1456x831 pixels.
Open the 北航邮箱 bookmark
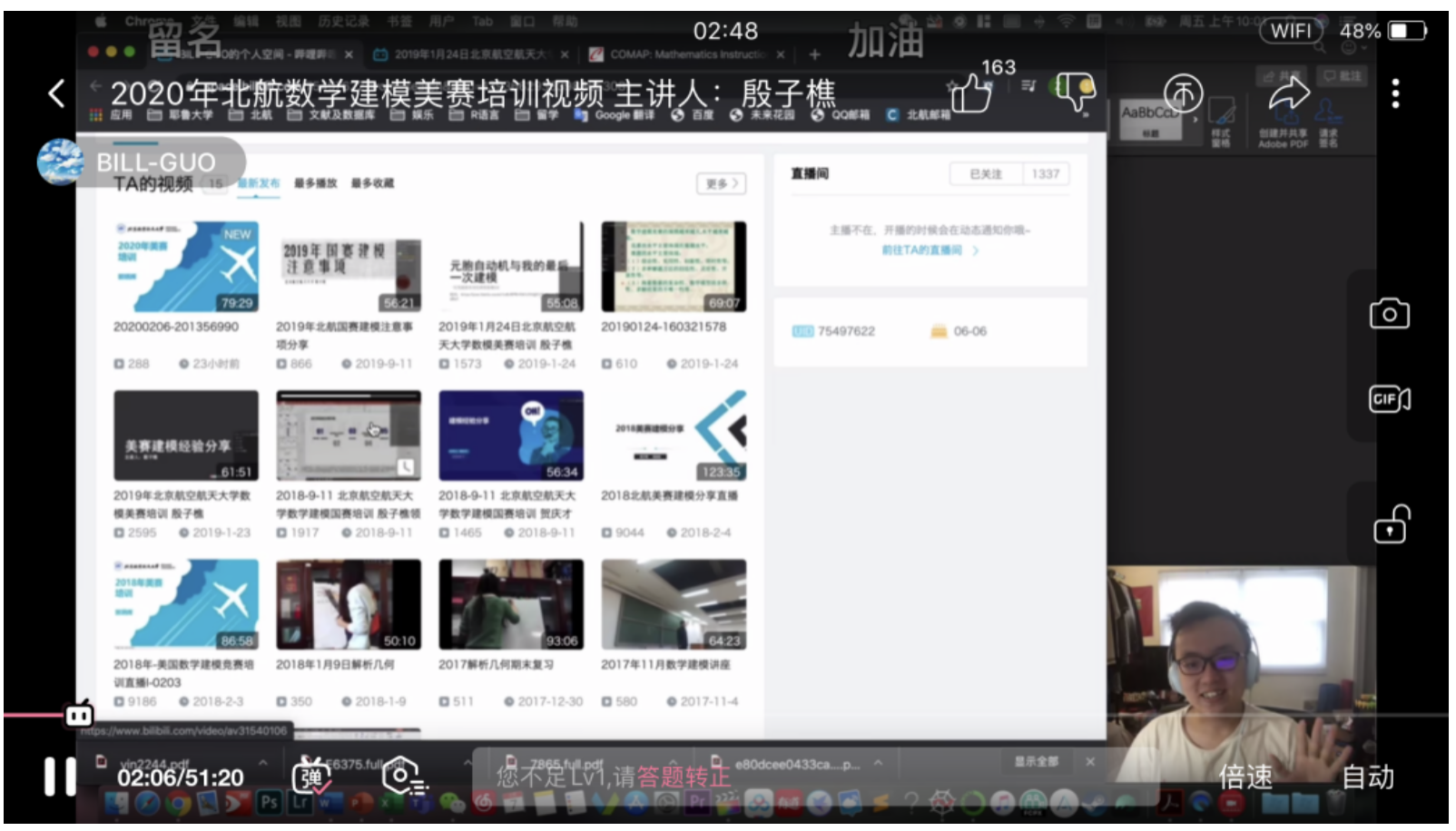(918, 115)
